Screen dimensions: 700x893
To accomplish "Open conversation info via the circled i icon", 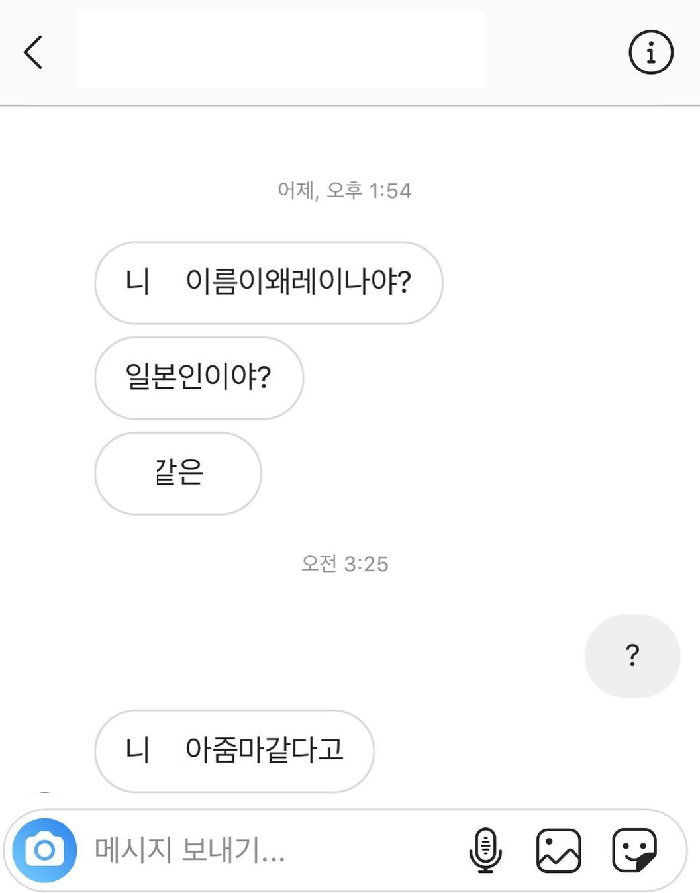I will coord(650,52).
